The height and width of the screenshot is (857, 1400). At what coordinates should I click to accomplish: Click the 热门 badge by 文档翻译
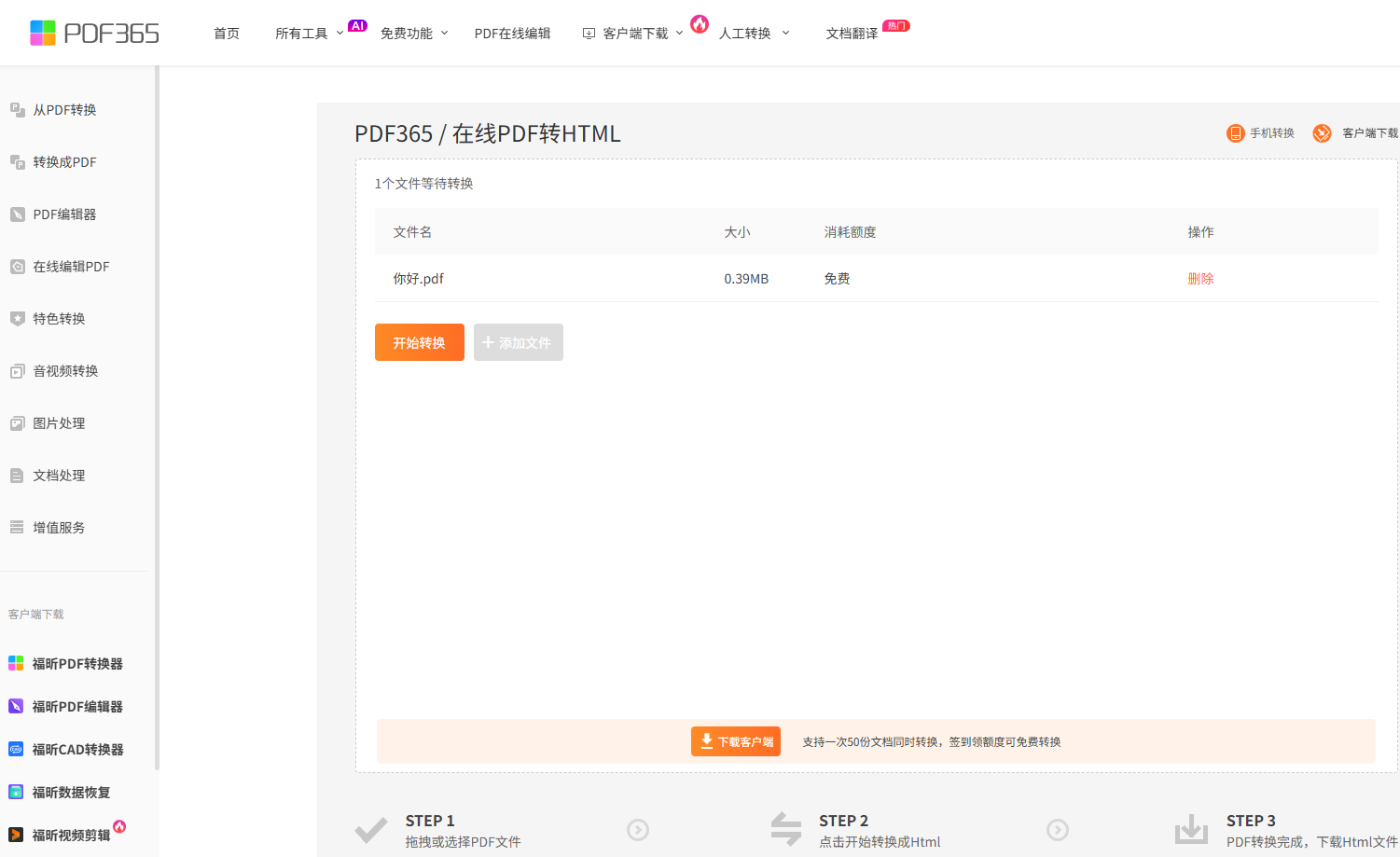896,26
